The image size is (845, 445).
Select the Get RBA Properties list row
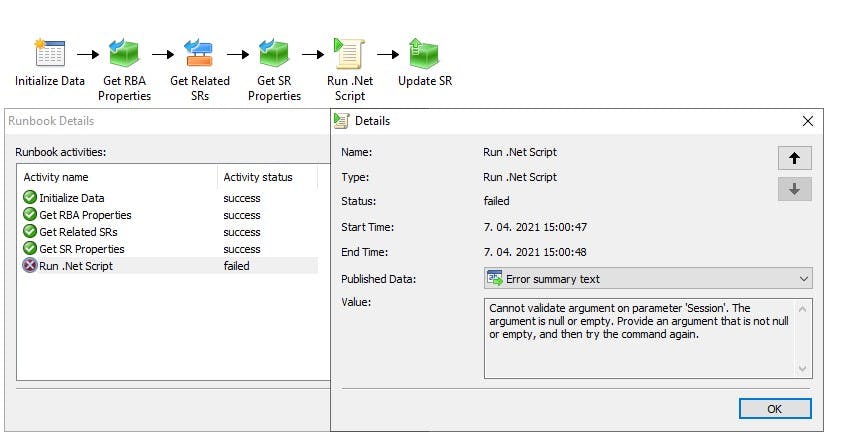pos(168,214)
